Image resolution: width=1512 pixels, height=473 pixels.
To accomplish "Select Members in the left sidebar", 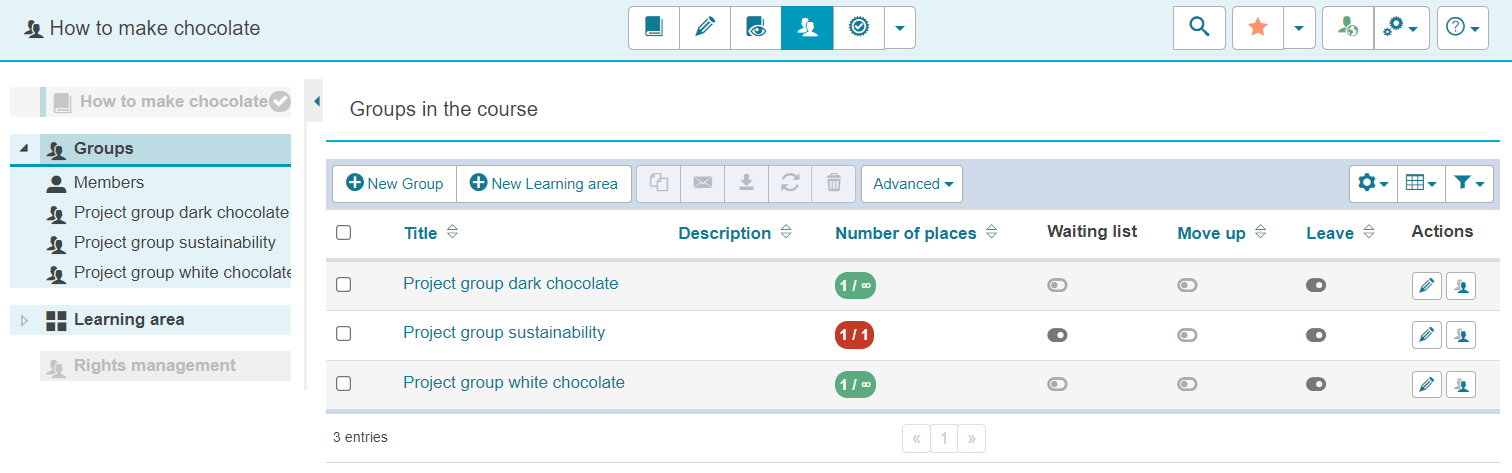I will click(x=108, y=183).
